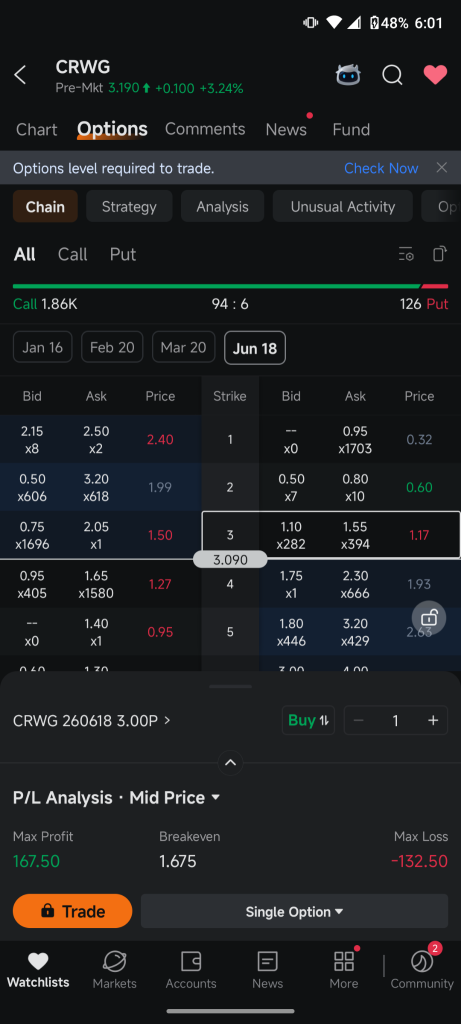Toggle the red heart favorite icon
461x1024 pixels.
pyautogui.click(x=435, y=75)
